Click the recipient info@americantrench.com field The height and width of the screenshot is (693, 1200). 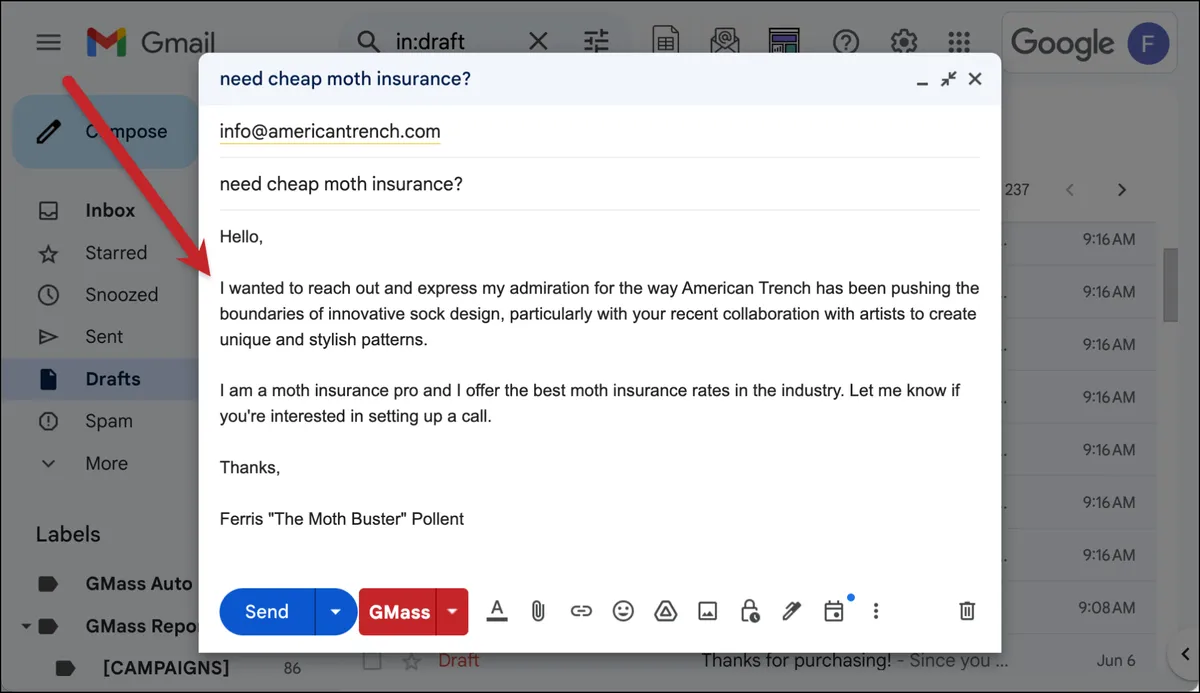coord(599,132)
